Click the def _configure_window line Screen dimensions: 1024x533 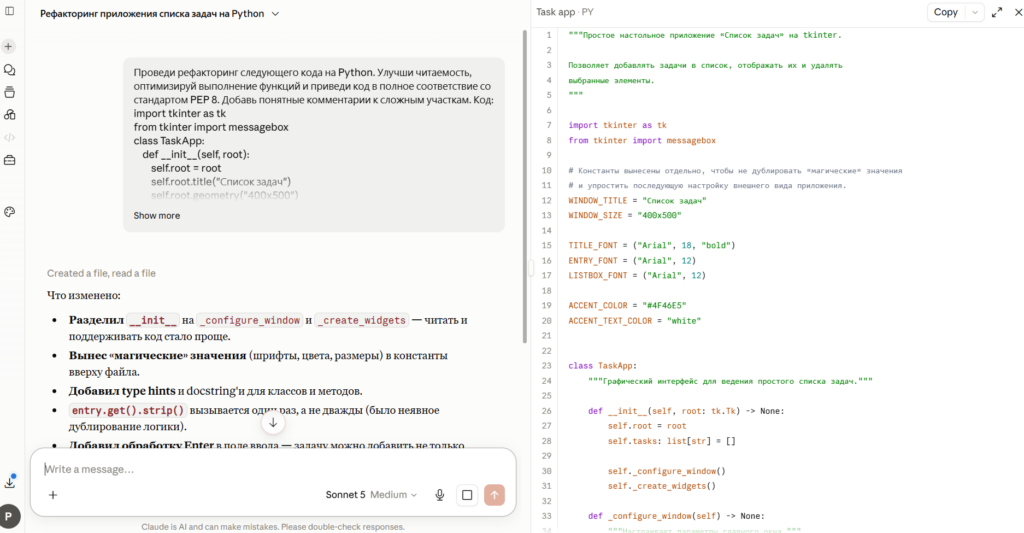coord(677,516)
